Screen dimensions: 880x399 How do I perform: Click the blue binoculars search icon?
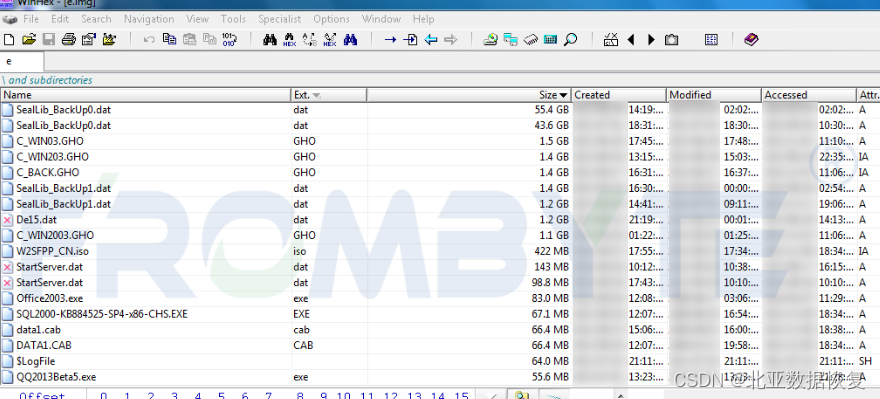tap(350, 40)
